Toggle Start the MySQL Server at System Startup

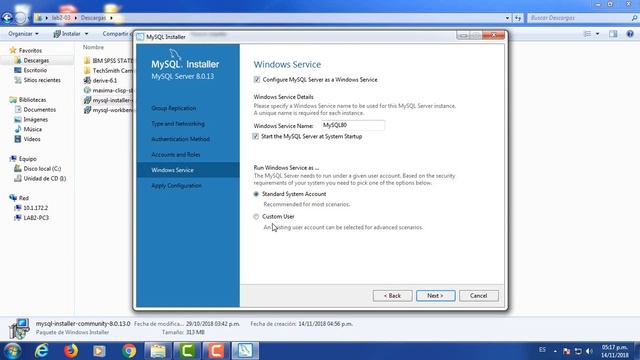pos(256,136)
